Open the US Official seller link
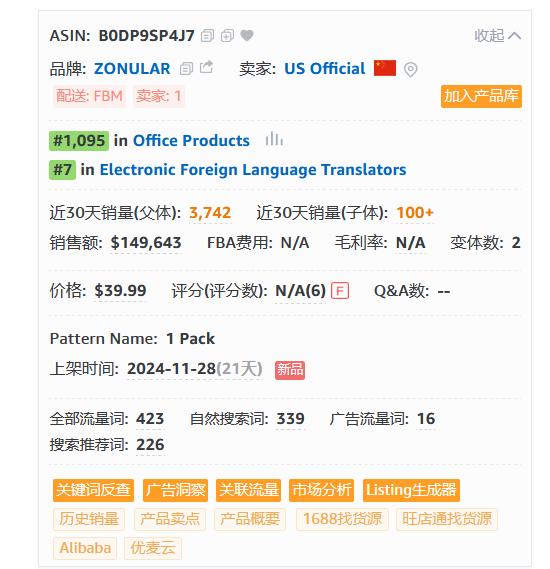This screenshot has width=550, height=569. pyautogui.click(x=325, y=69)
